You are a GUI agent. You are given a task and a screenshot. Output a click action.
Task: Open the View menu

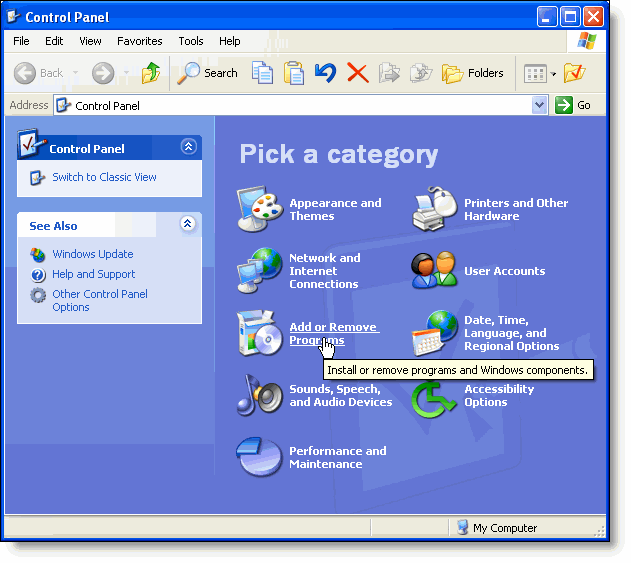coord(90,41)
